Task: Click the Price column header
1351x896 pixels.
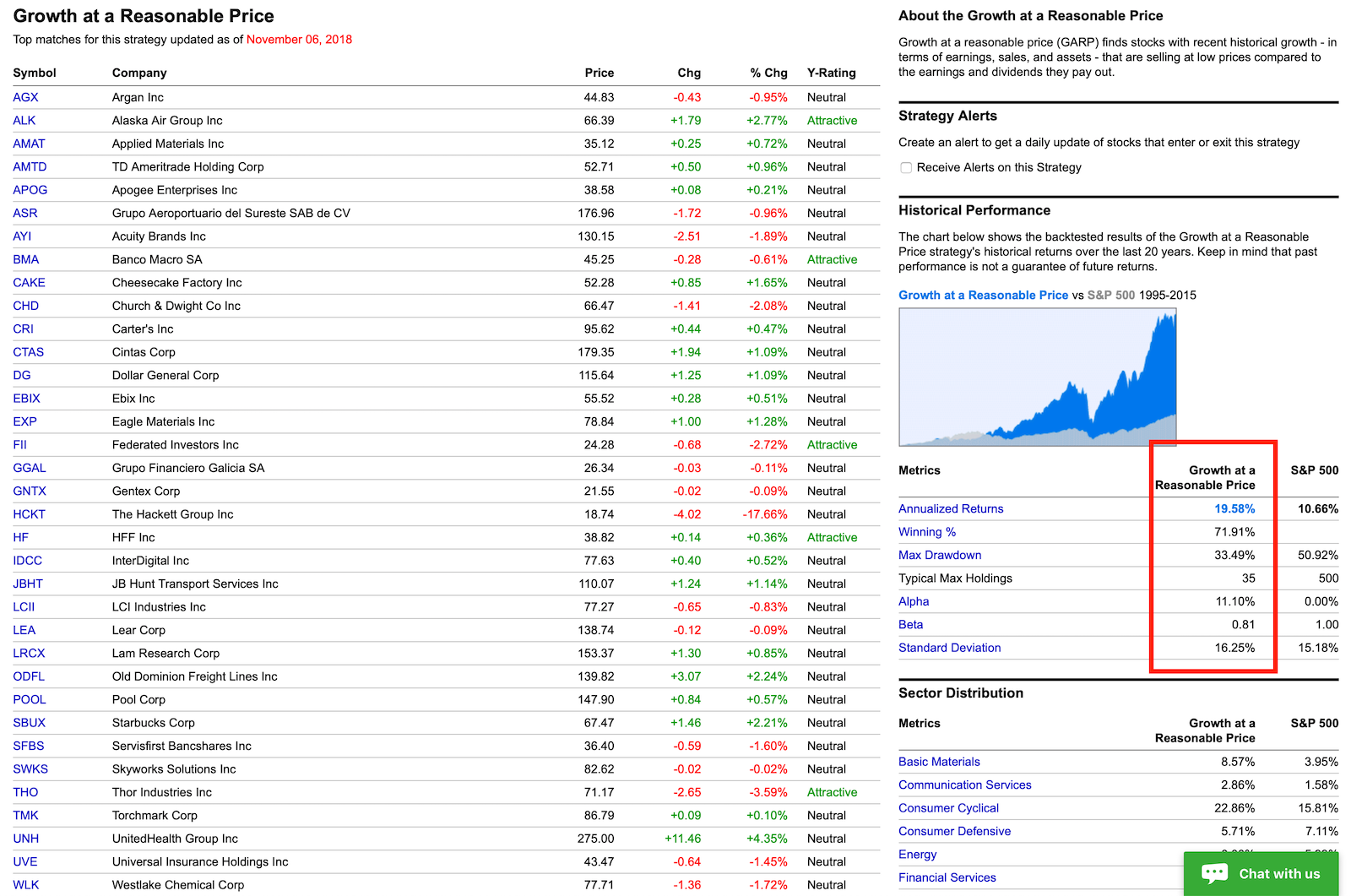Action: tap(600, 73)
